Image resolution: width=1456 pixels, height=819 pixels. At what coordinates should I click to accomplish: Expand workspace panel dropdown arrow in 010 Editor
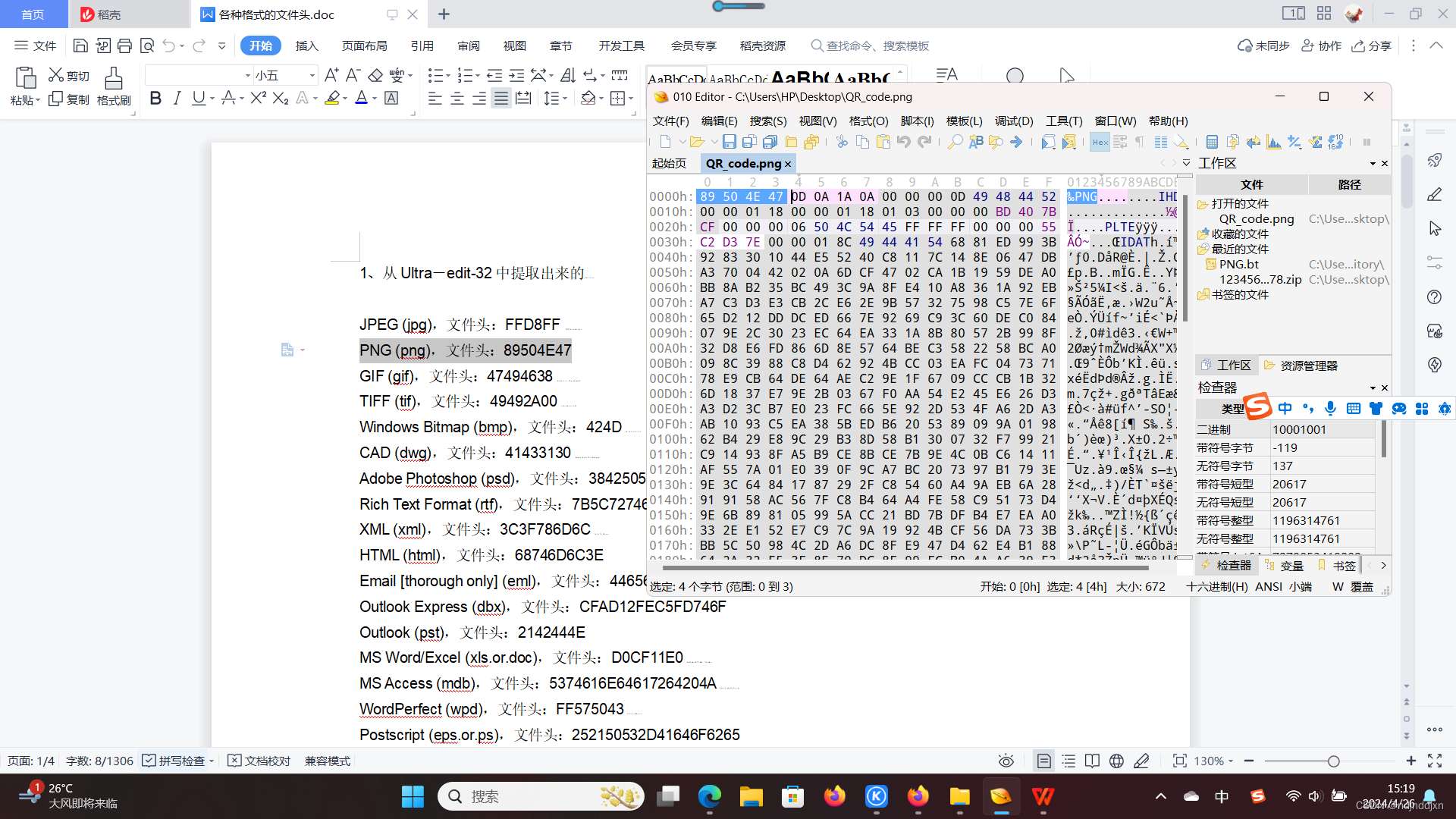click(1373, 163)
